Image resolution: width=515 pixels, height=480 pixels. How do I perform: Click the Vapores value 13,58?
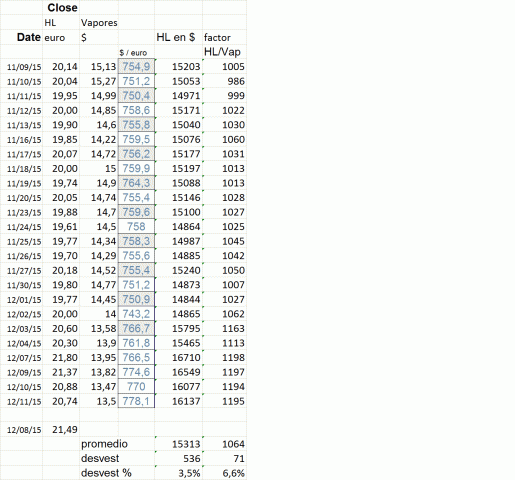[x=103, y=329]
